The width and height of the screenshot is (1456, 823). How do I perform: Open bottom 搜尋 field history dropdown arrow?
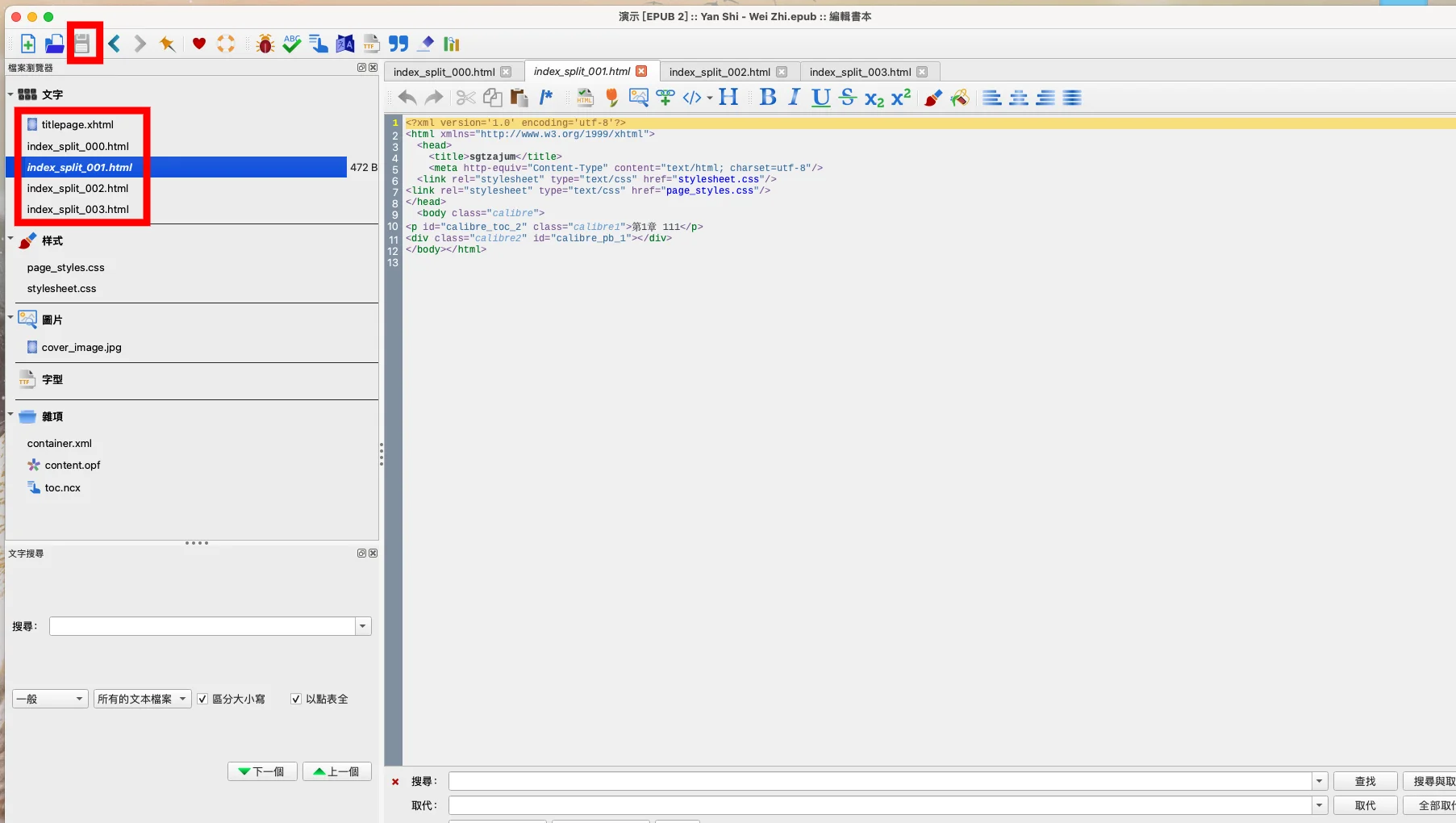click(x=1320, y=781)
